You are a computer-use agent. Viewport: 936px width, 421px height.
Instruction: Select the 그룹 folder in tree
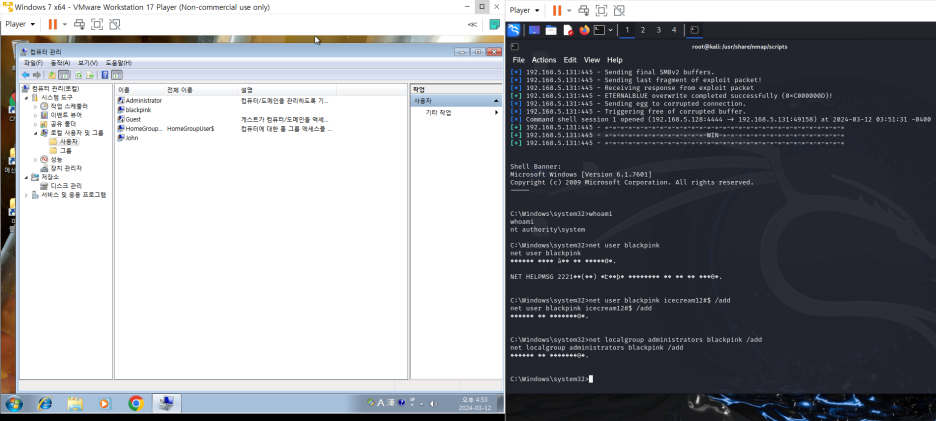click(61, 150)
